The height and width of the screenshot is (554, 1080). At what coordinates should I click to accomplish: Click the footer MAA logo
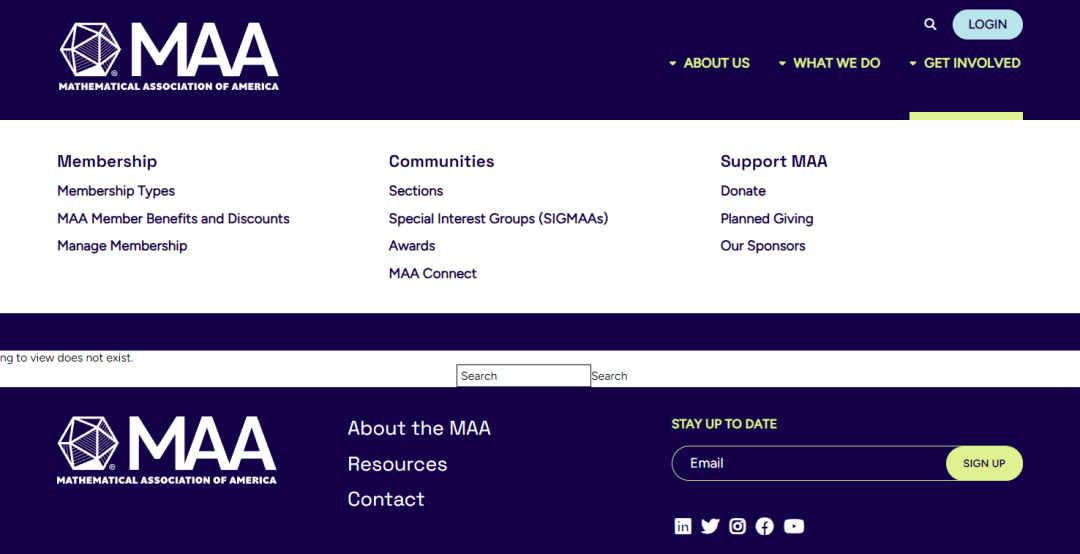(x=167, y=450)
